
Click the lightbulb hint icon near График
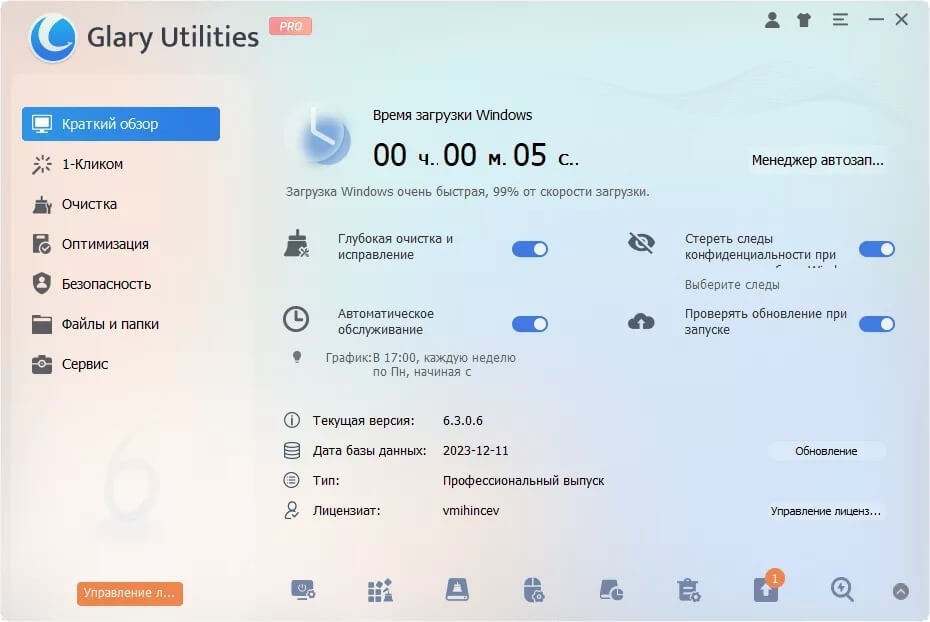(x=297, y=356)
